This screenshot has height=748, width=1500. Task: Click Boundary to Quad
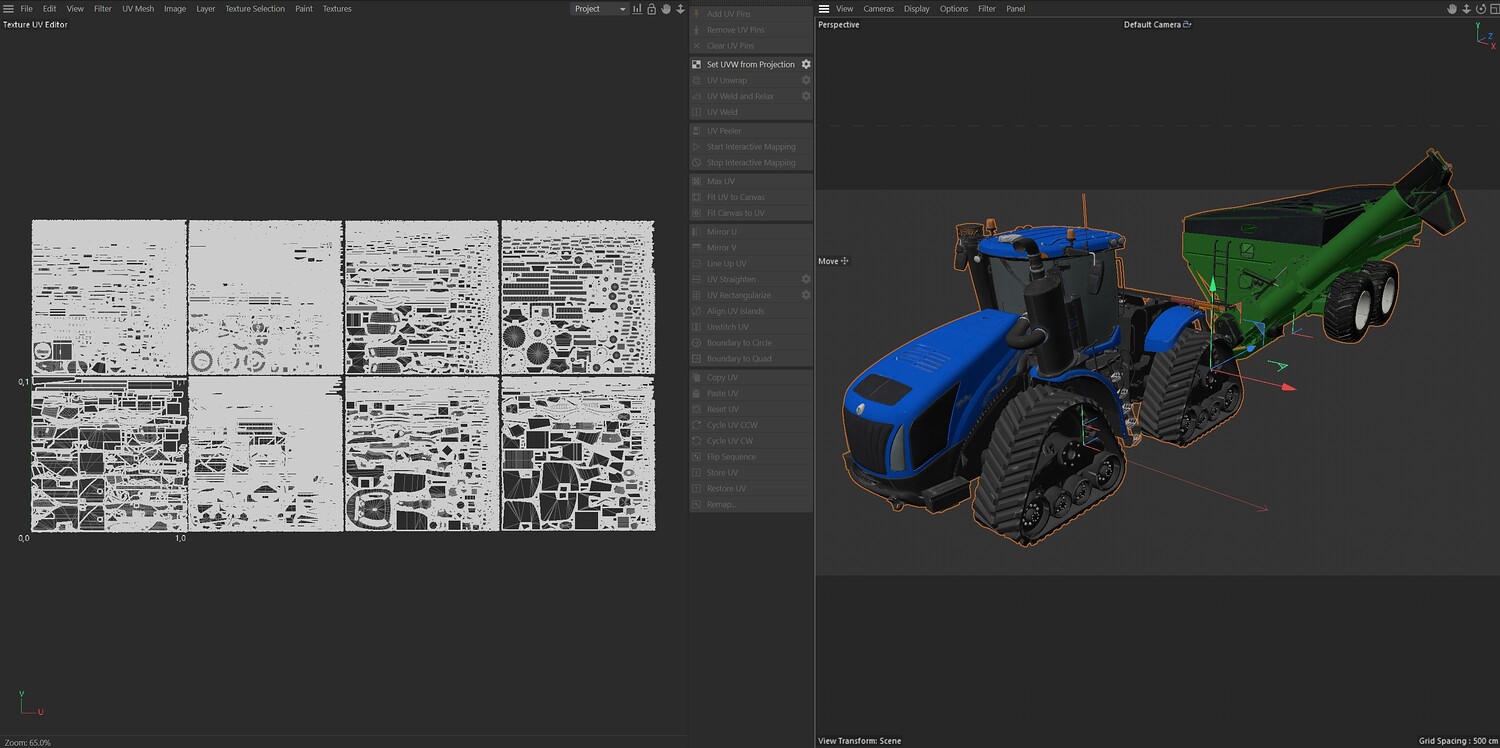[739, 359]
